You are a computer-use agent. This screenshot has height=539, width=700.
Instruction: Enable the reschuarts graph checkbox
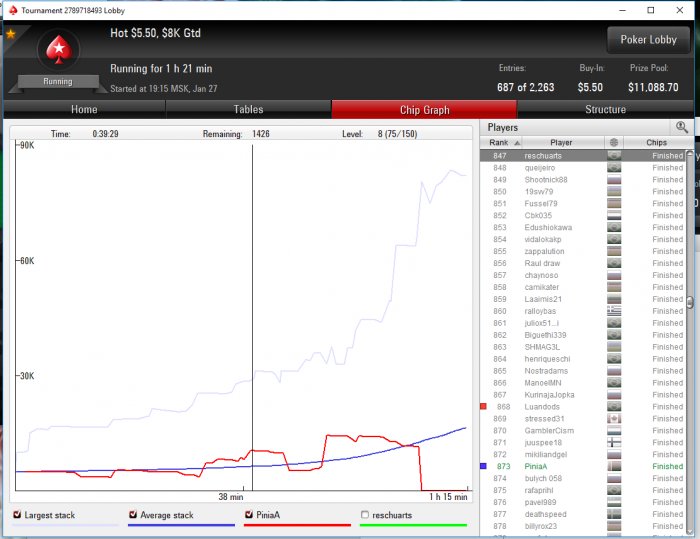click(x=365, y=514)
